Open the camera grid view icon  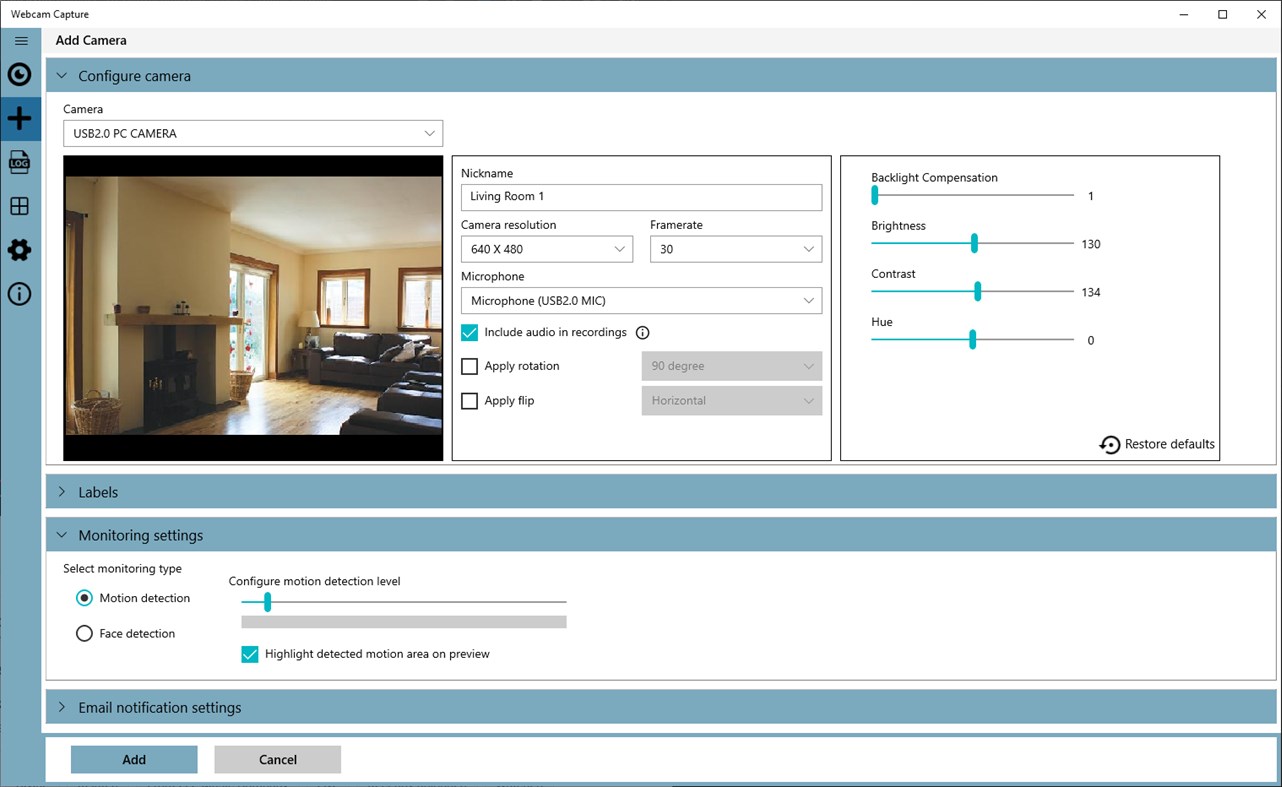pyautogui.click(x=21, y=206)
